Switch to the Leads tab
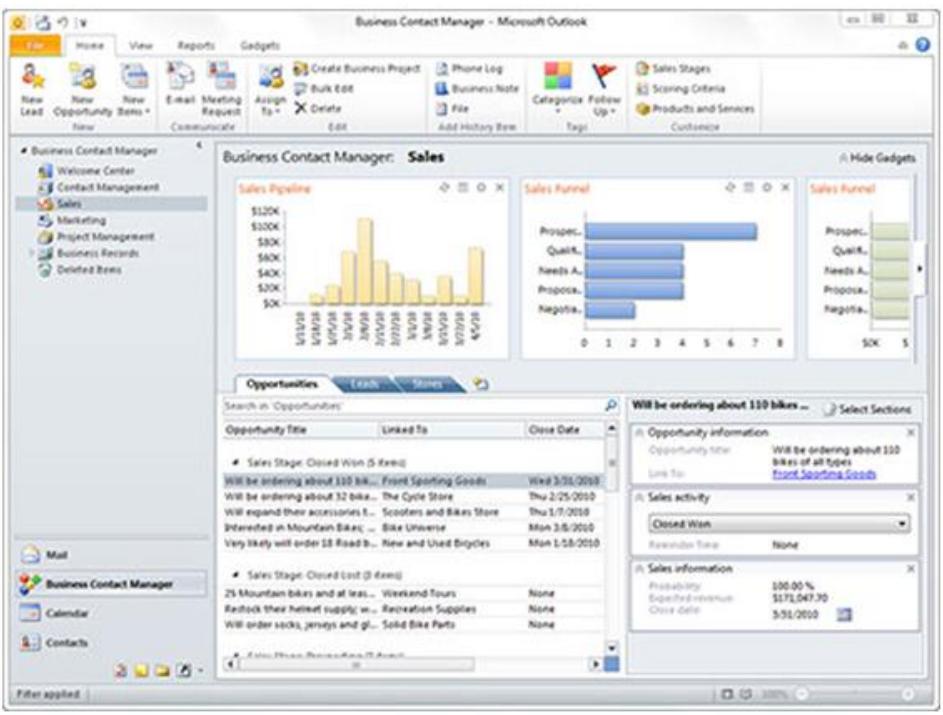The image size is (943, 715). click(x=364, y=384)
